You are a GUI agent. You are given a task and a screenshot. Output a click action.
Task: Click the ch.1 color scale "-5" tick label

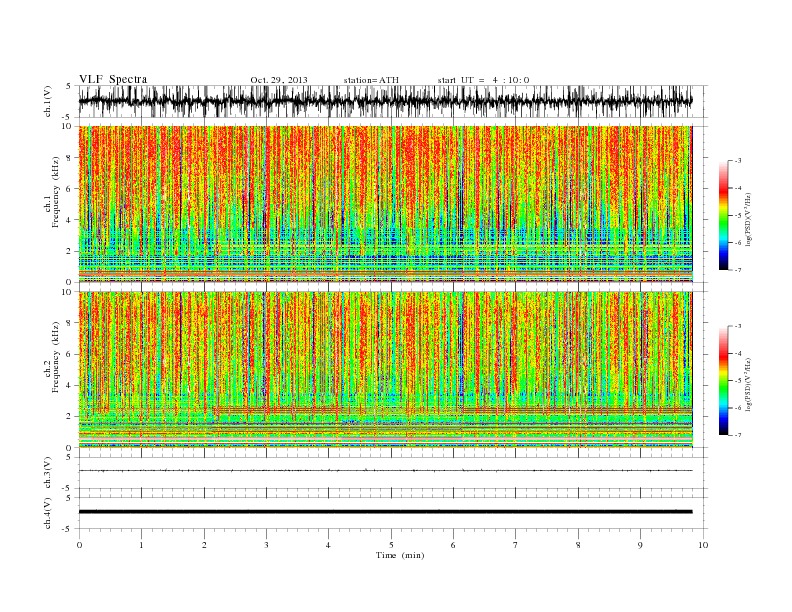pyautogui.click(x=737, y=215)
